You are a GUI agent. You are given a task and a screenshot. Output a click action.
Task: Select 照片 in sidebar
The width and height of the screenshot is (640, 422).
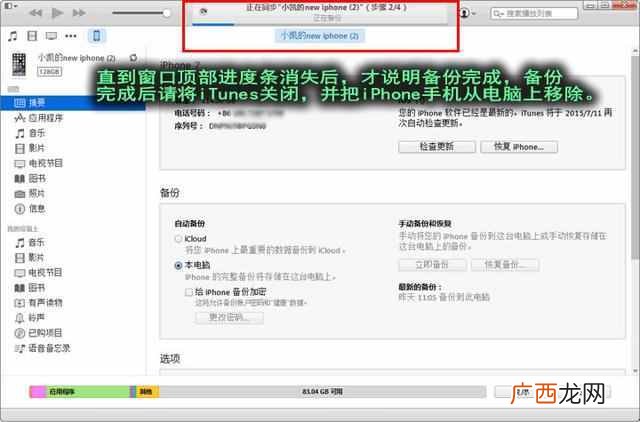pyautogui.click(x=30, y=193)
